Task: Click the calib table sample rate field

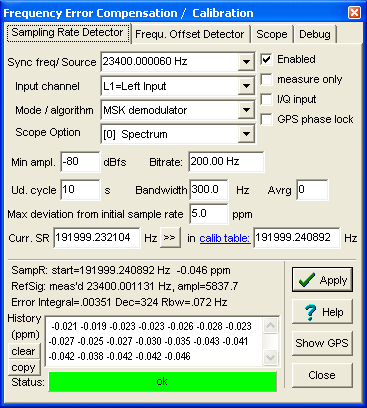Action: point(297,238)
